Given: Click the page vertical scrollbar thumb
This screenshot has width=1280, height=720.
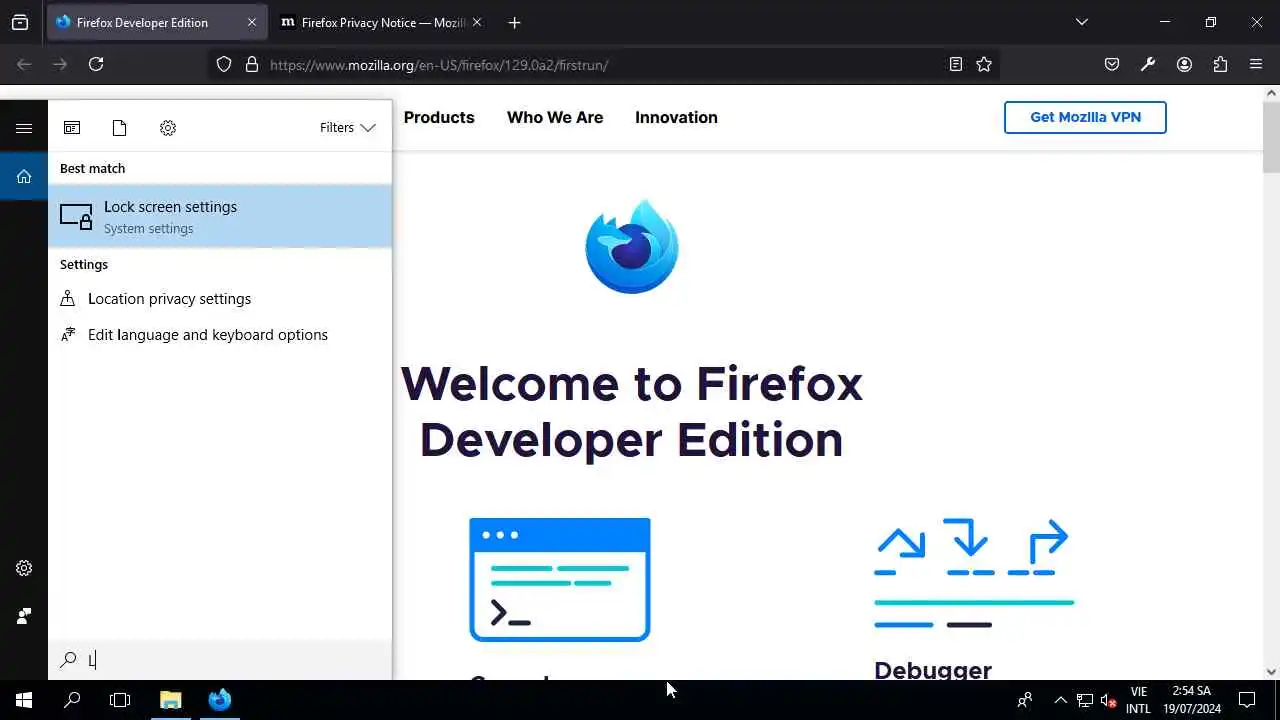Looking at the screenshot, I should [1271, 137].
